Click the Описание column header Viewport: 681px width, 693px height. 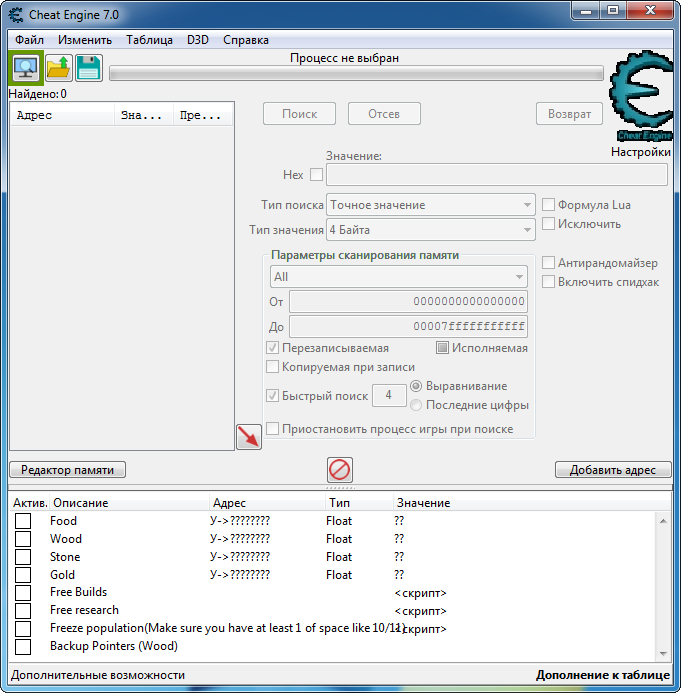point(129,503)
